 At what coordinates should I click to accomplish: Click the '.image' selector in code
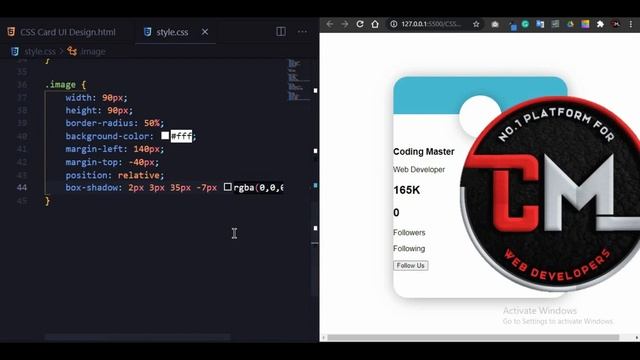[60, 84]
